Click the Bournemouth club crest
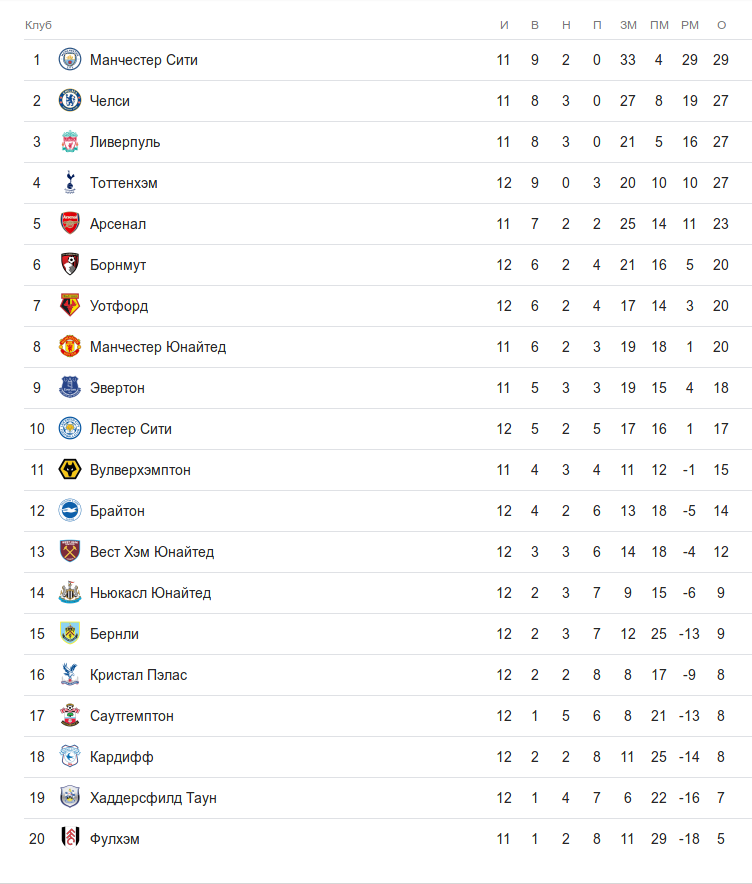Viewport: 752px width, 884px height. (x=70, y=265)
